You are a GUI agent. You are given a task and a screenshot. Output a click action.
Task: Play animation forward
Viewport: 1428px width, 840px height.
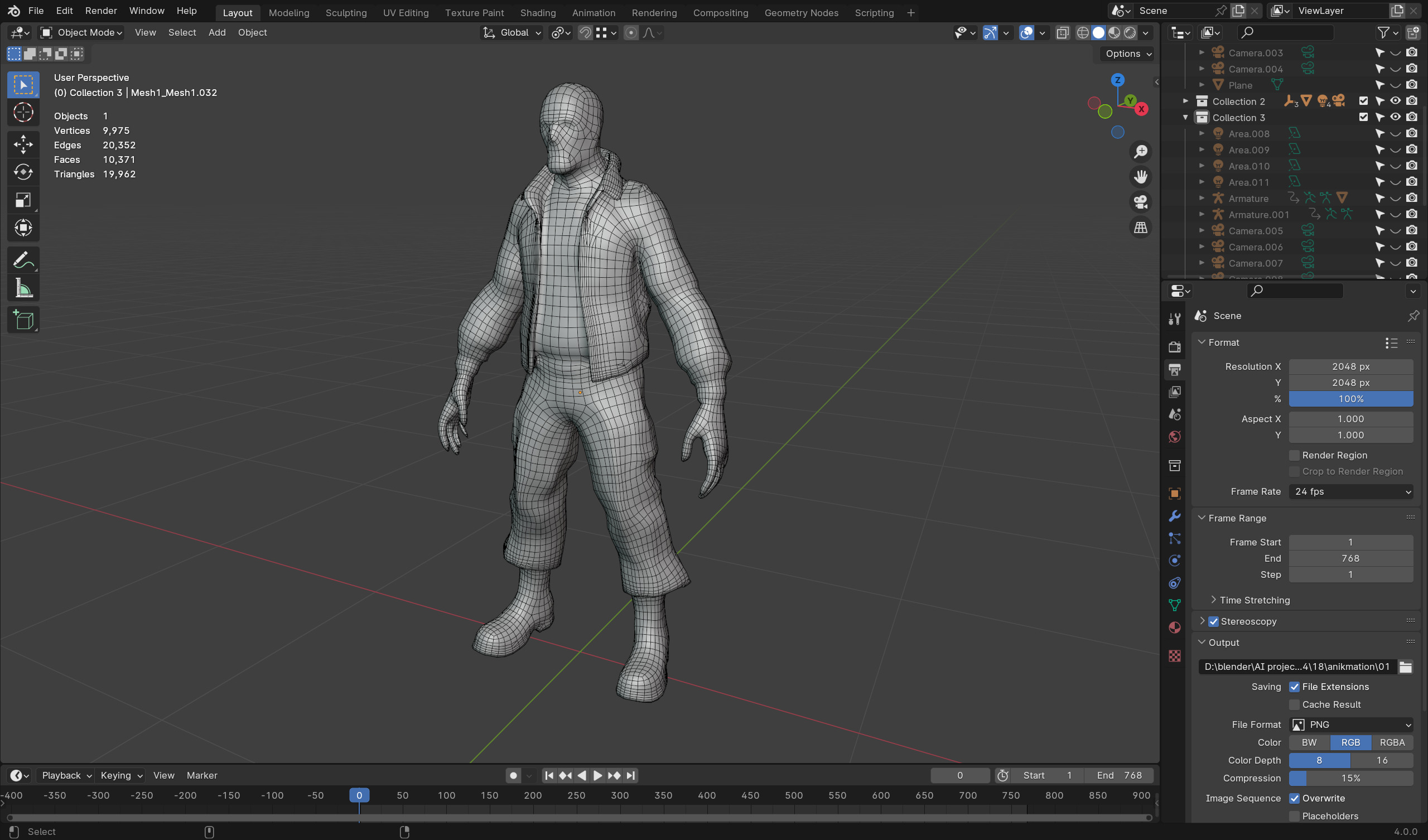597,776
